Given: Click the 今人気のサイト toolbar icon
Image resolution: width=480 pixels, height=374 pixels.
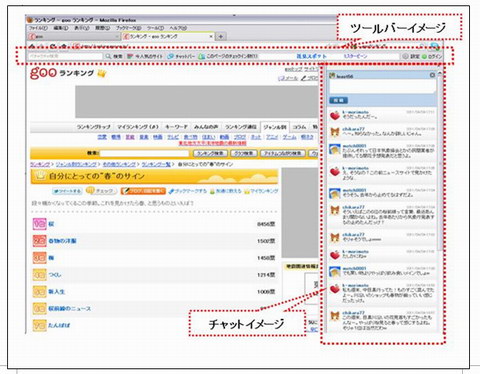Looking at the screenshot, I should tap(130, 57).
